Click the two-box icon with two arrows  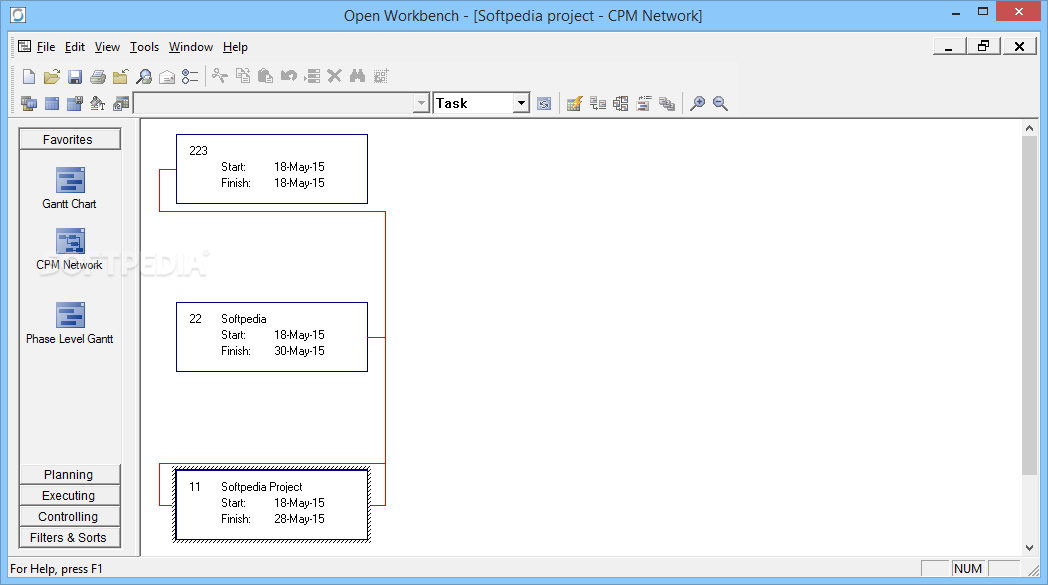[x=598, y=103]
